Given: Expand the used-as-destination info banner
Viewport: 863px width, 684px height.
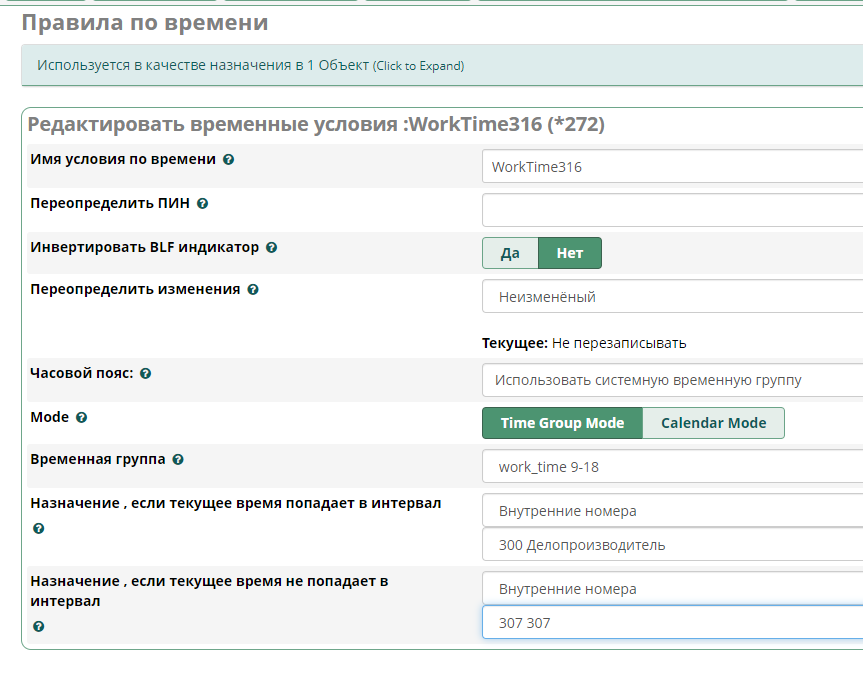Looking at the screenshot, I should [418, 66].
